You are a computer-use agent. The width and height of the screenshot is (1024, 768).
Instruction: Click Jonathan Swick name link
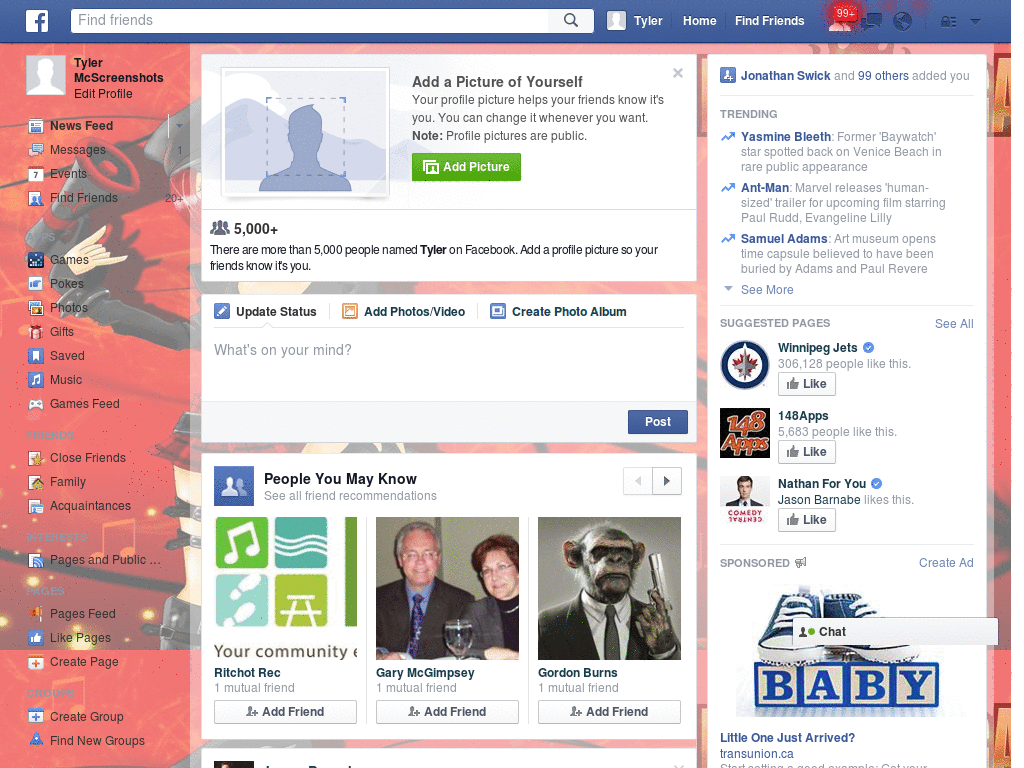pyautogui.click(x=786, y=76)
